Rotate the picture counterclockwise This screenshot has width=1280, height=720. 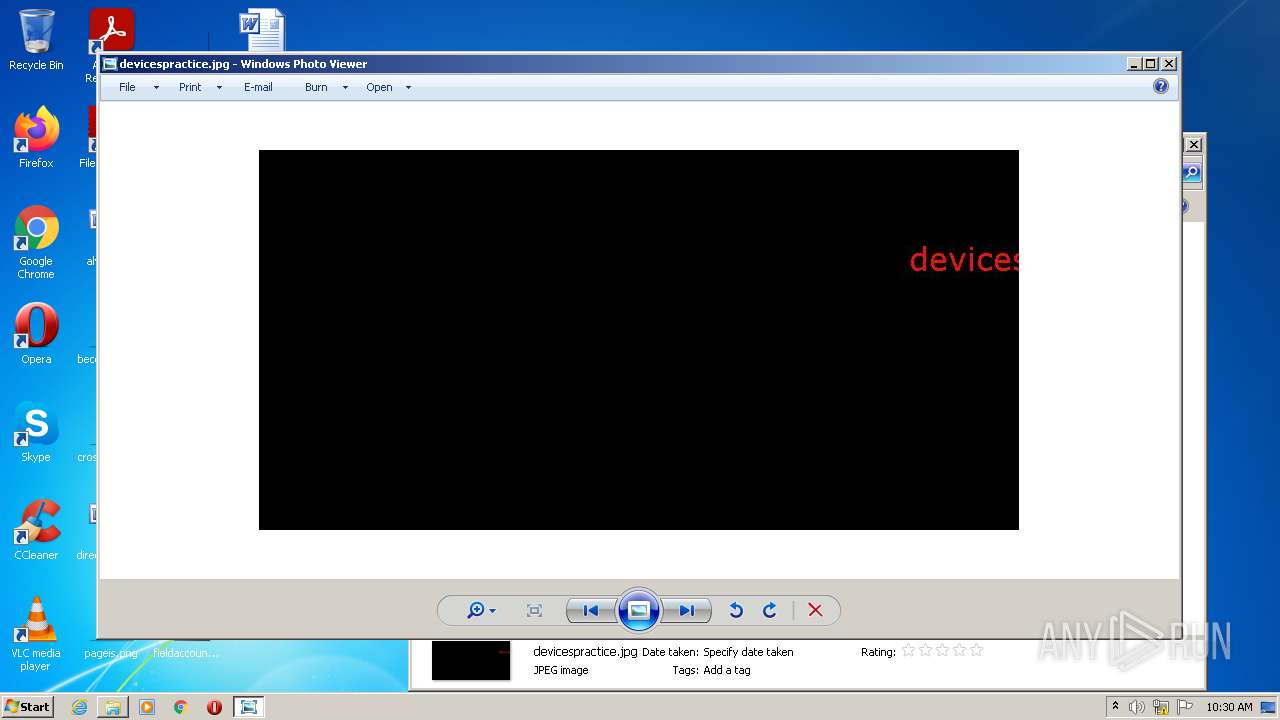(x=736, y=610)
